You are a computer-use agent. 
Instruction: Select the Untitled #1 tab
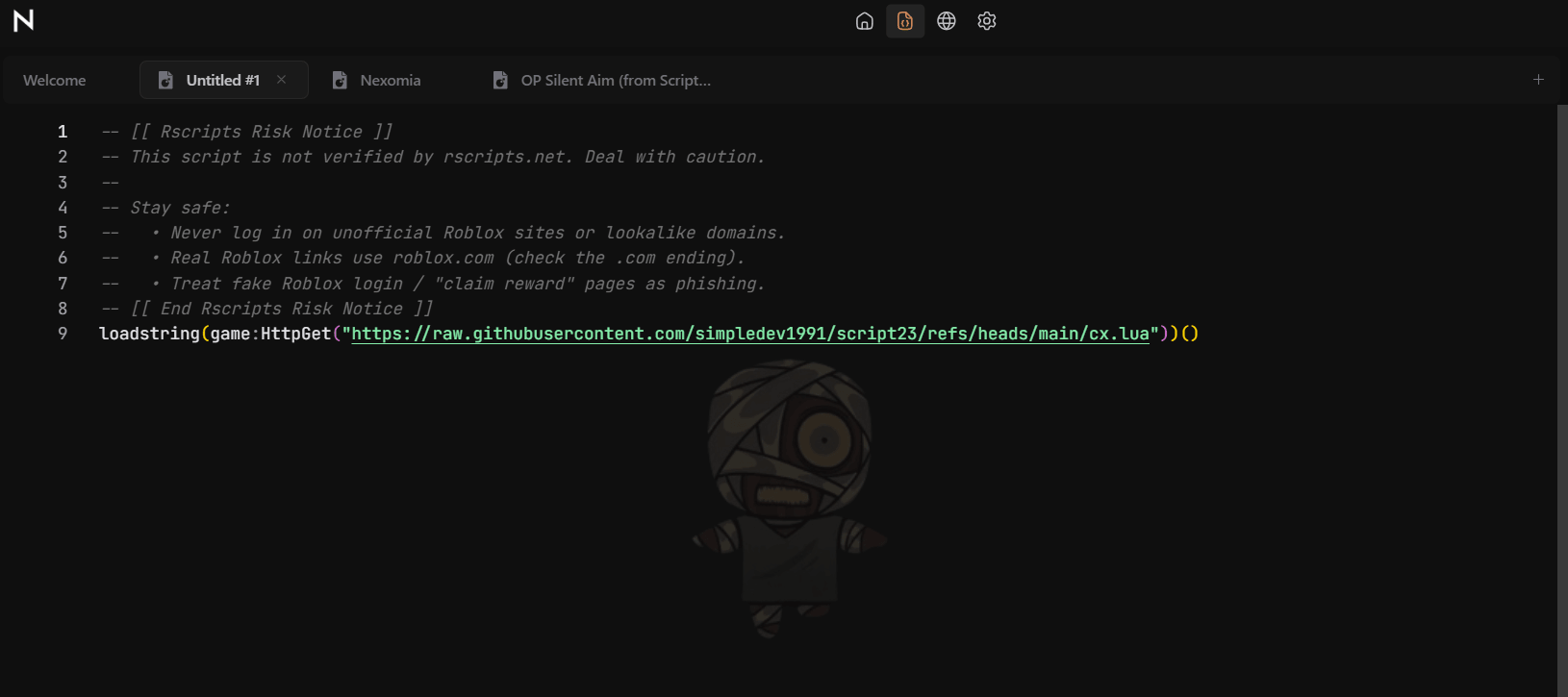click(x=223, y=80)
